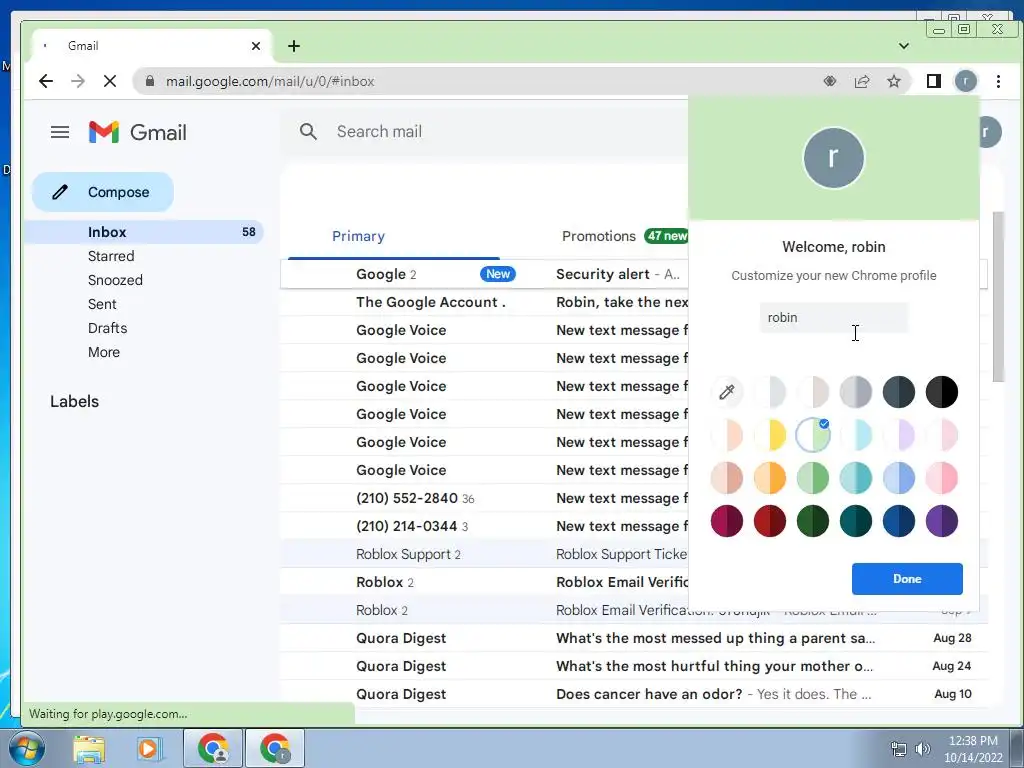Select the purple theme color swatch
The width and height of the screenshot is (1024, 768).
(x=942, y=521)
